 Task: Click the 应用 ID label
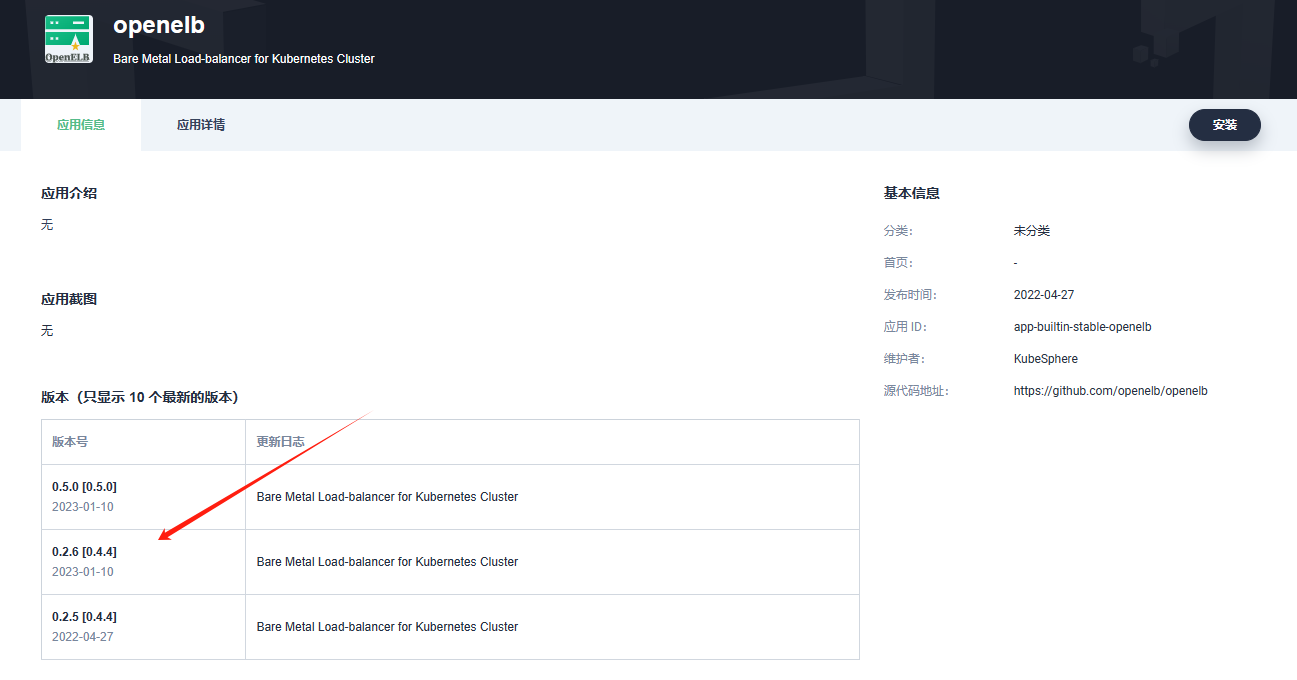906,327
